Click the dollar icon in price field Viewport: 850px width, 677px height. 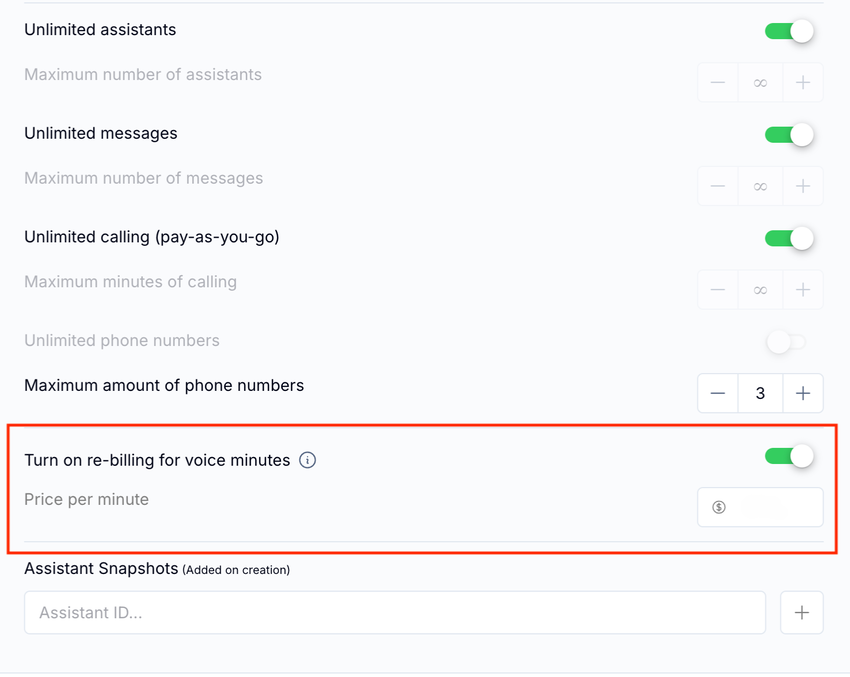coord(718,507)
